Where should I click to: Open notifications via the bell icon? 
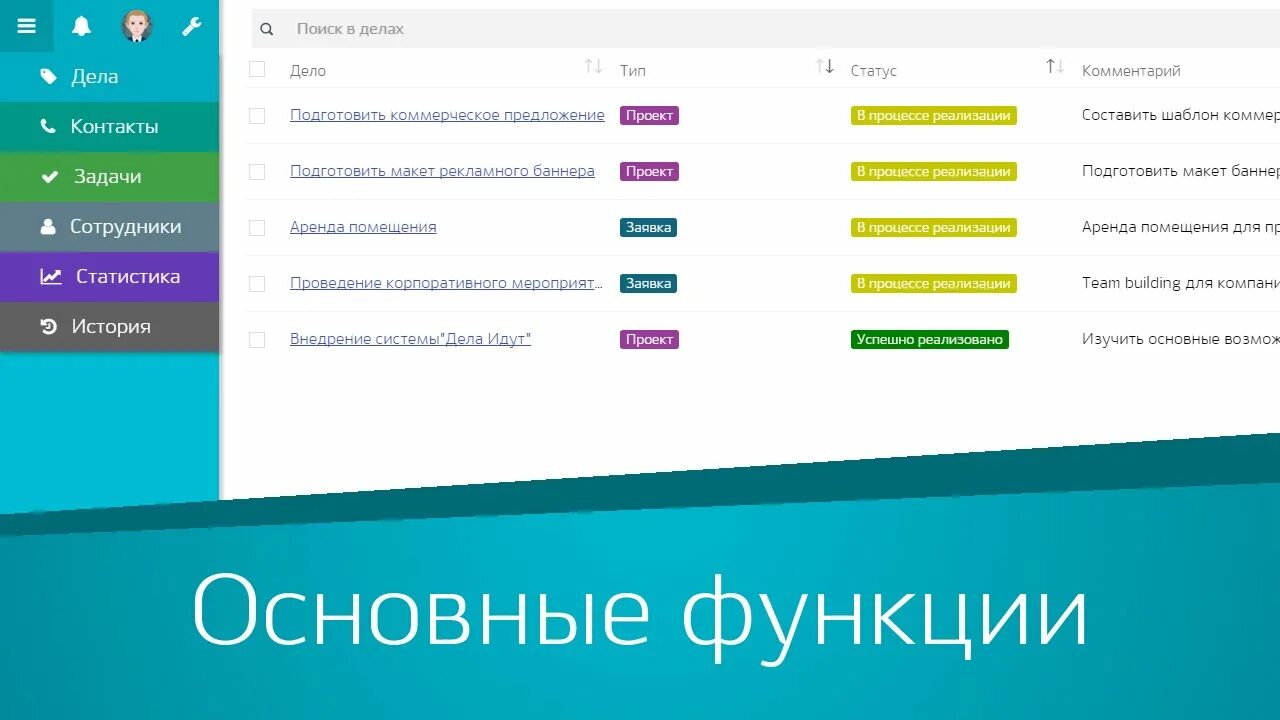point(80,26)
